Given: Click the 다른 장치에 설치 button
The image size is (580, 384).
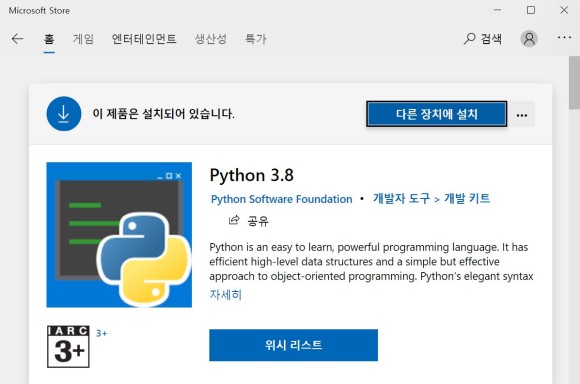Looking at the screenshot, I should [x=436, y=114].
